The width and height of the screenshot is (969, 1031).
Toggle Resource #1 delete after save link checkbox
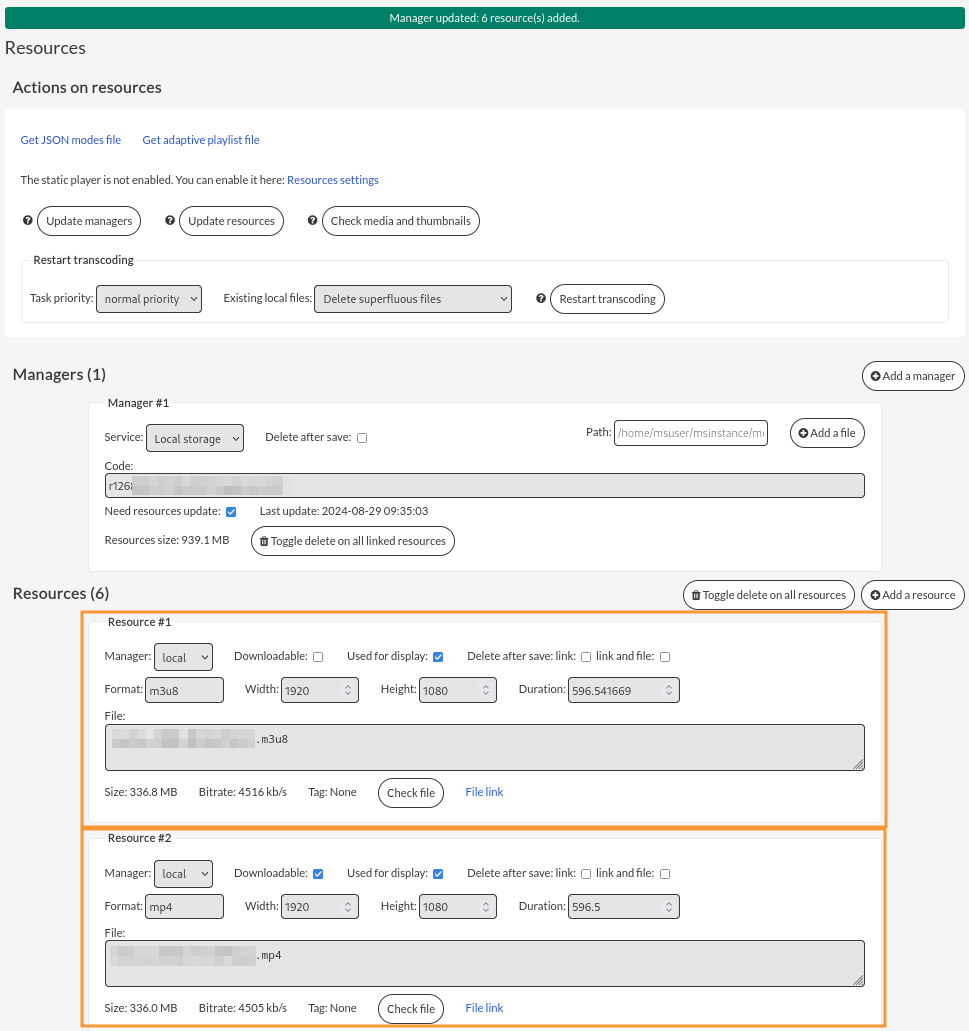pos(586,657)
